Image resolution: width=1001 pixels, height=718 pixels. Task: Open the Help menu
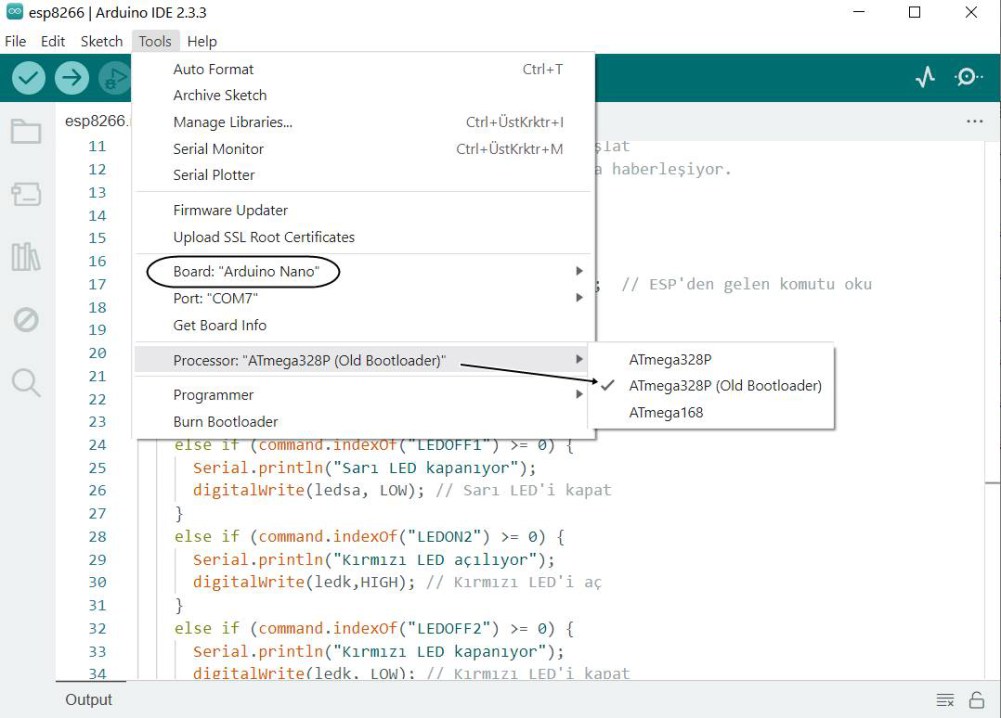pyautogui.click(x=202, y=41)
